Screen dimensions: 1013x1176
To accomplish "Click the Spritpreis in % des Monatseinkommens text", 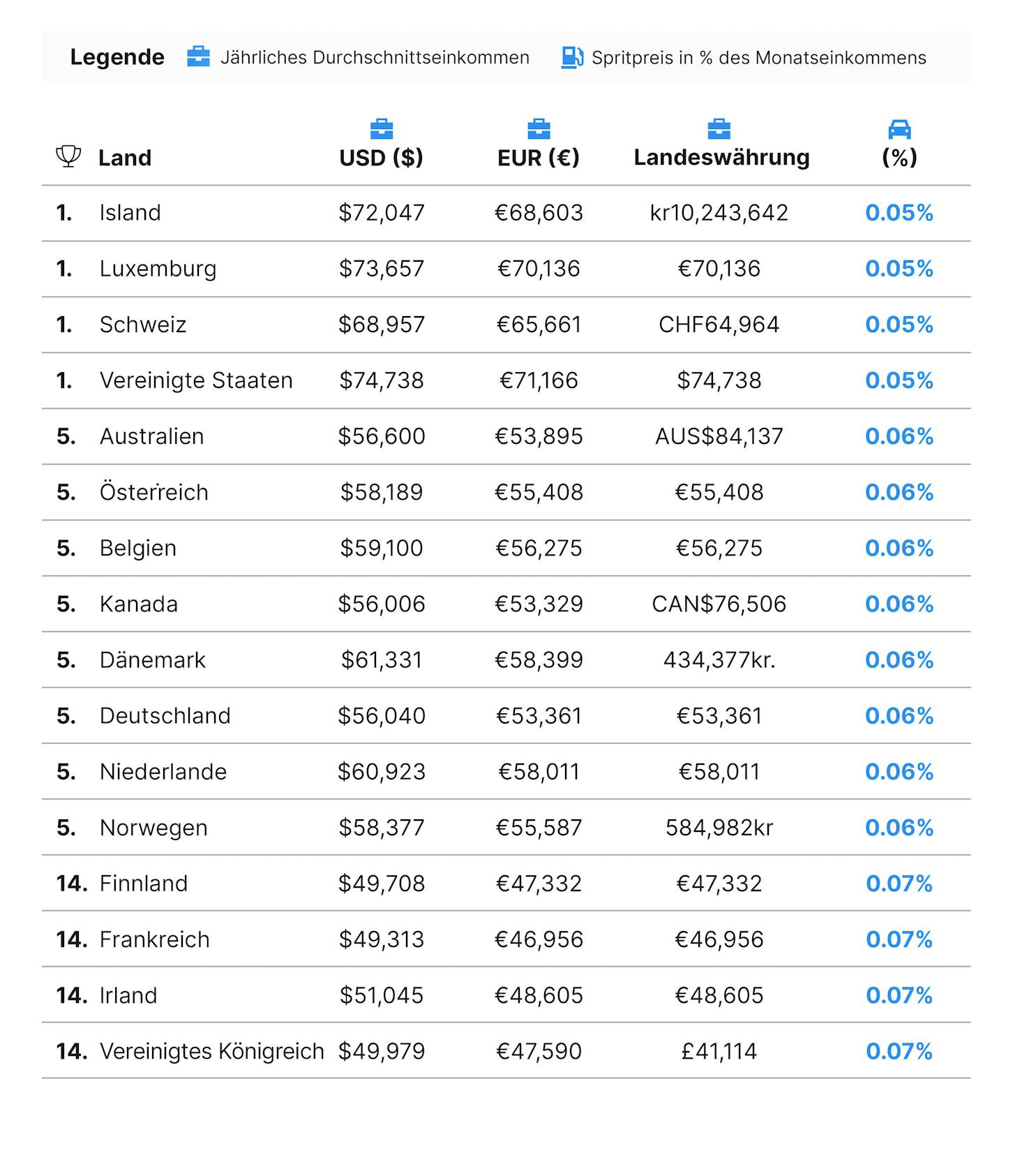I will click(x=759, y=57).
